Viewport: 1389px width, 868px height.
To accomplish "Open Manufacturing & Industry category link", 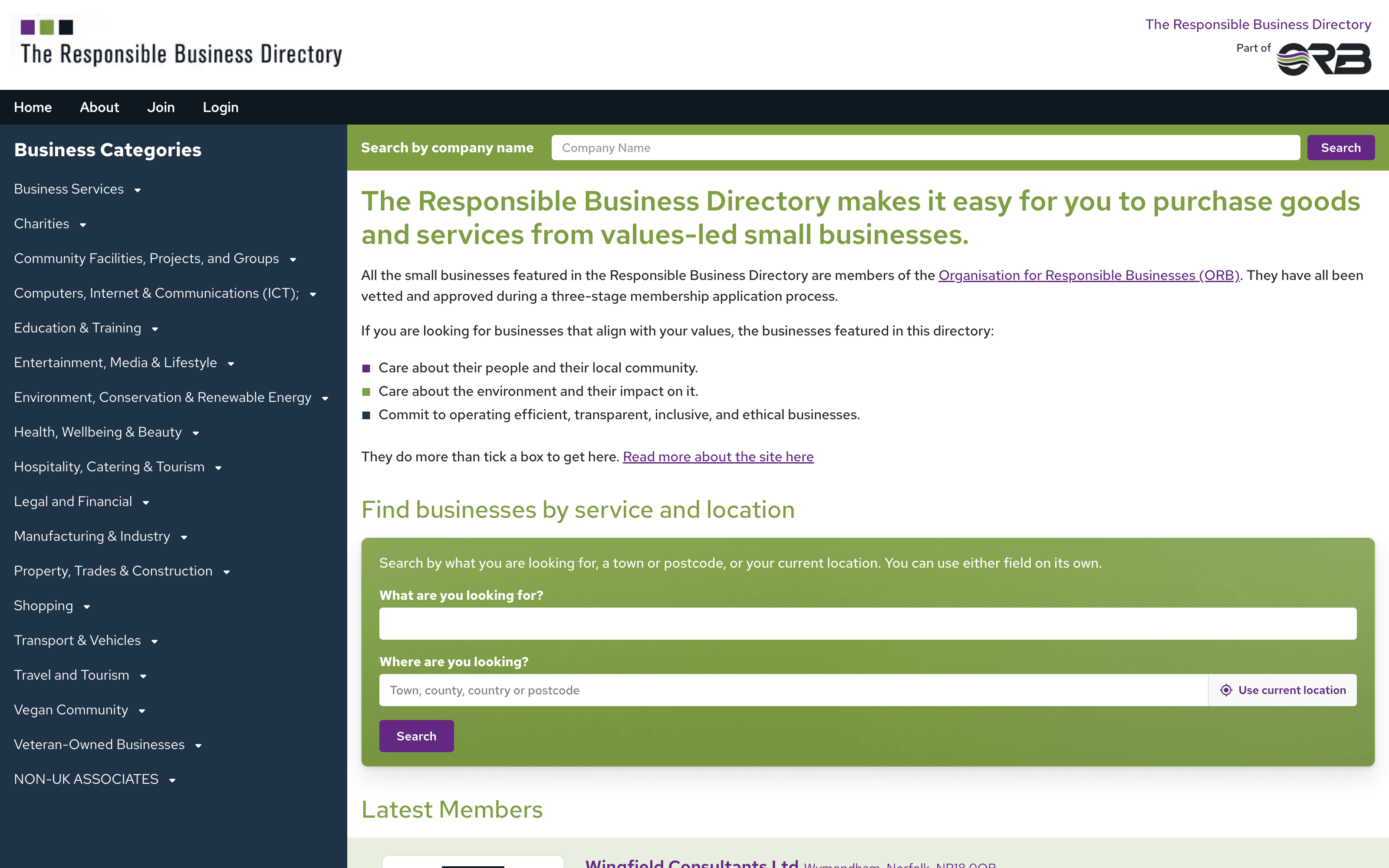I will click(92, 536).
